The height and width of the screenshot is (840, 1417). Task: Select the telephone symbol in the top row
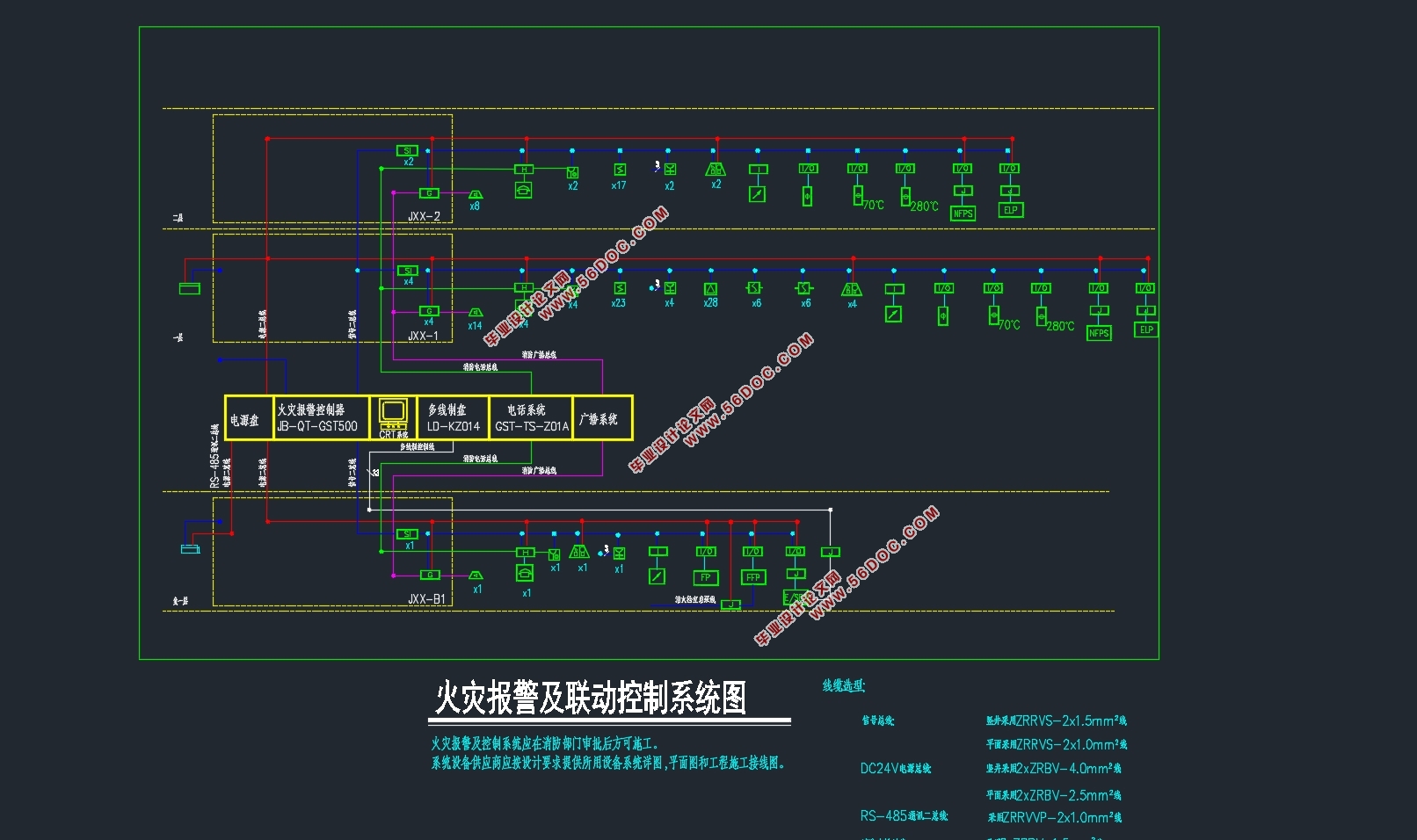(523, 190)
